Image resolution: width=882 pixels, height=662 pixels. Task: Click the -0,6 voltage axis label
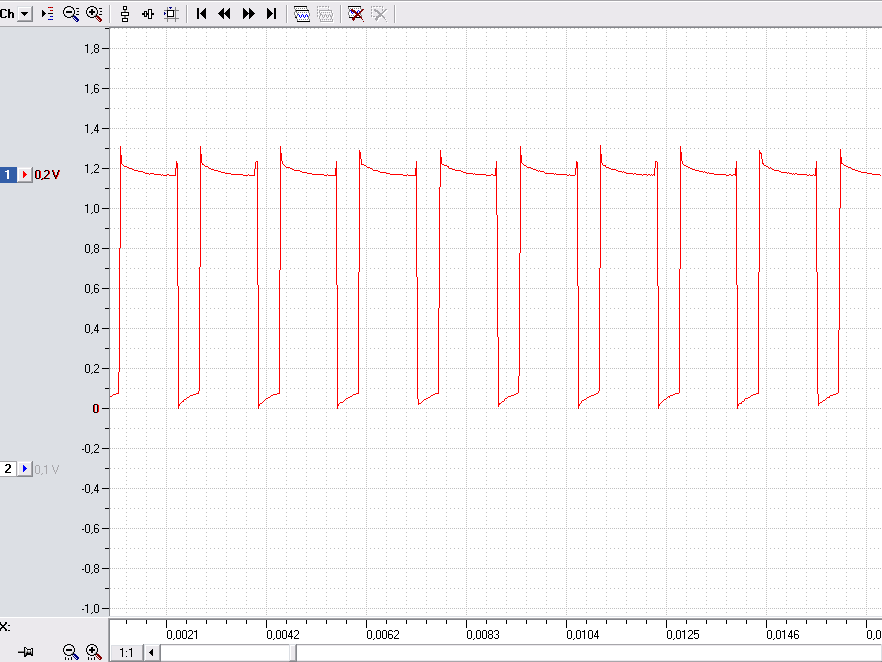pyautogui.click(x=91, y=529)
